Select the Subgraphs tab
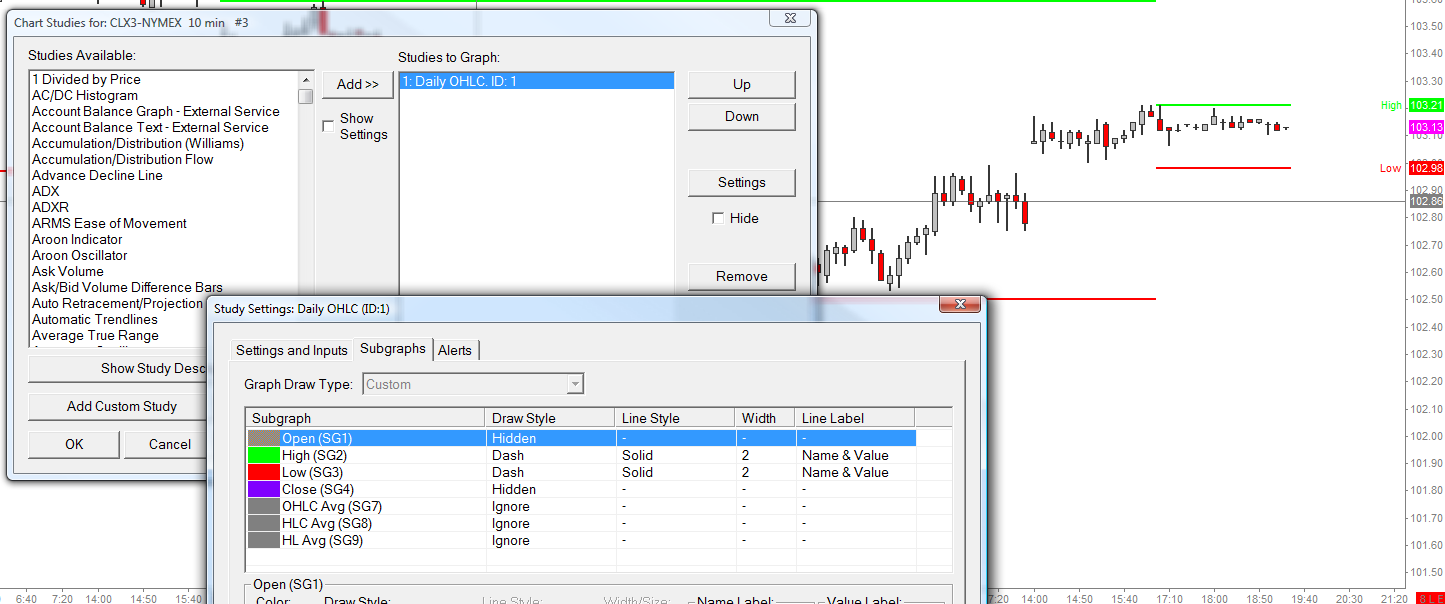Image resolution: width=1445 pixels, height=604 pixels. pyautogui.click(x=393, y=348)
